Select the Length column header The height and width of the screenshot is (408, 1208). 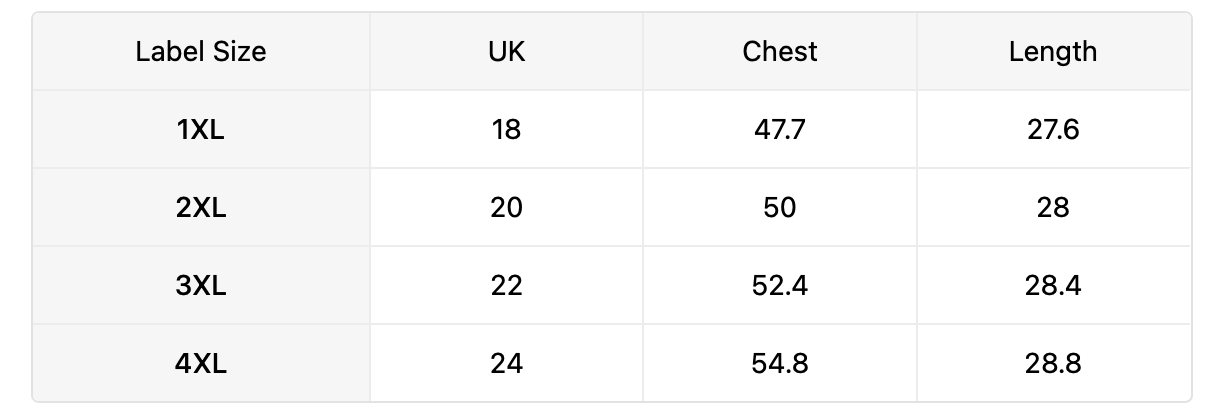pyautogui.click(x=1053, y=51)
